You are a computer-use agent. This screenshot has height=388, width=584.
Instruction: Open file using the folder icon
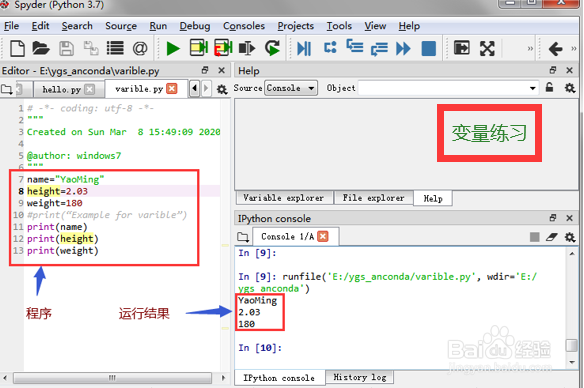(x=41, y=48)
